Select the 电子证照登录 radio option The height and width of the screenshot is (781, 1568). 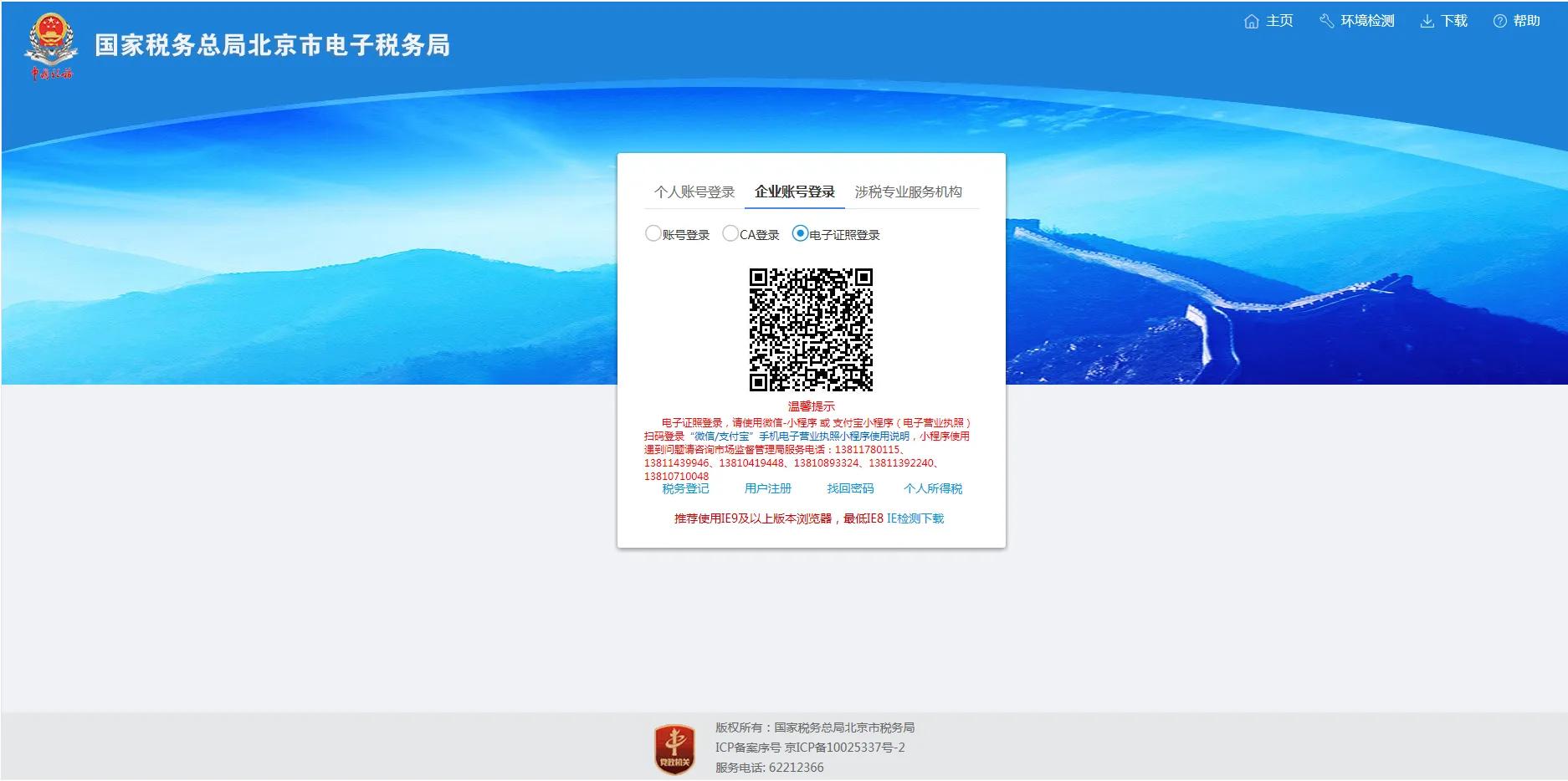coord(799,234)
